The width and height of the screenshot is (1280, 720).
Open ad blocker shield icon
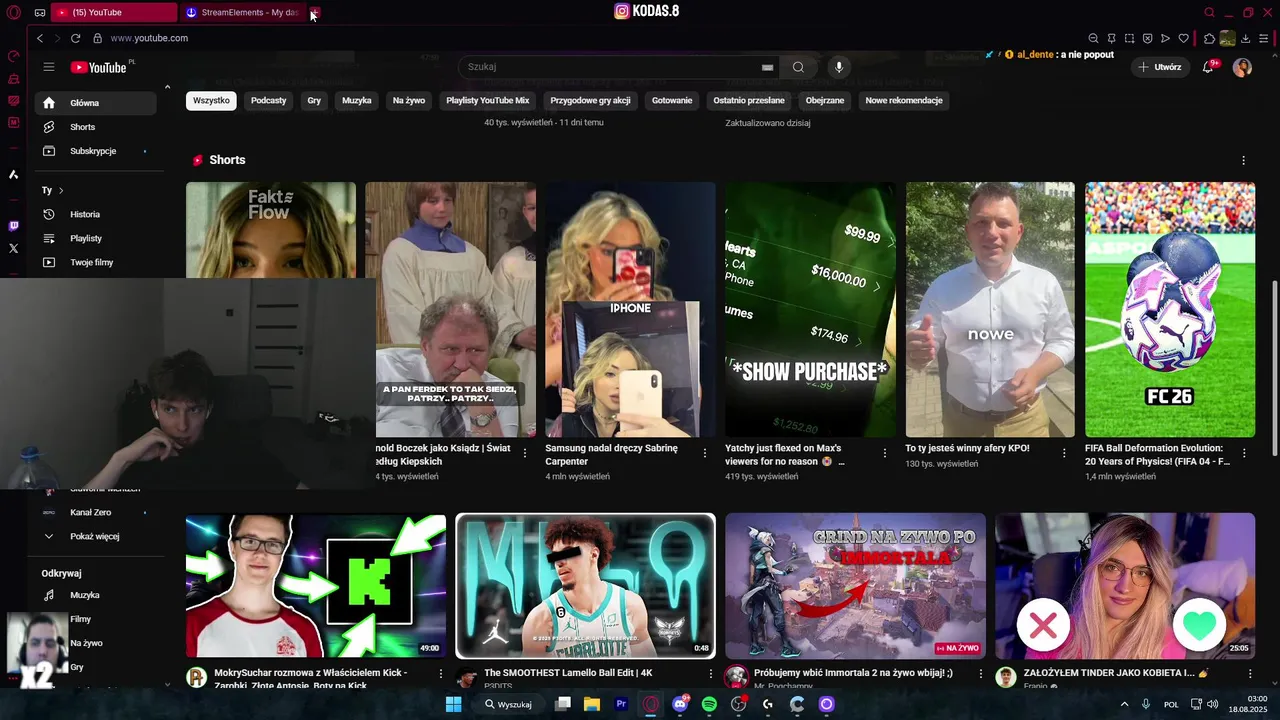1147,38
